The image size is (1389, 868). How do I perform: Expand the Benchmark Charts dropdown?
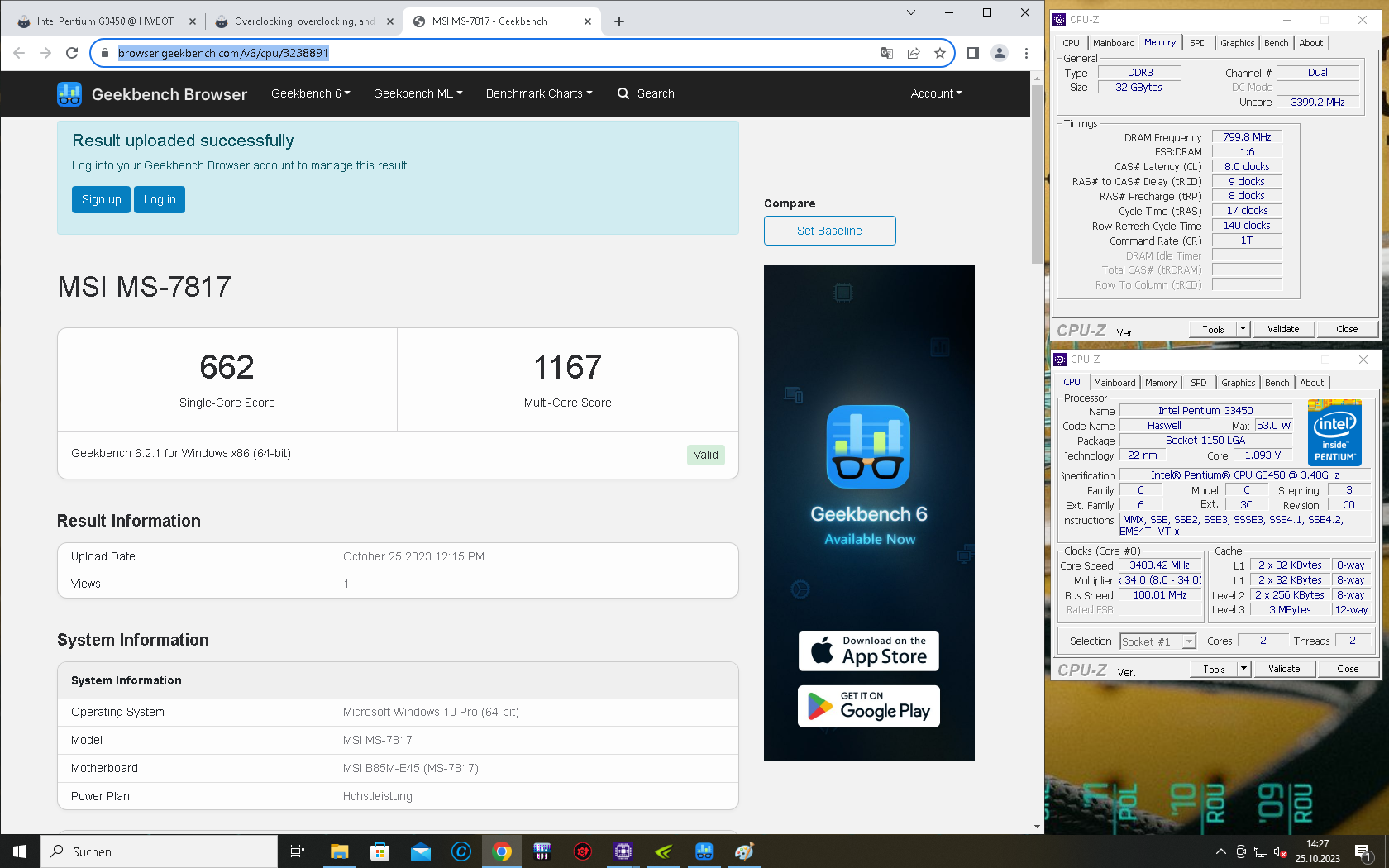point(539,93)
